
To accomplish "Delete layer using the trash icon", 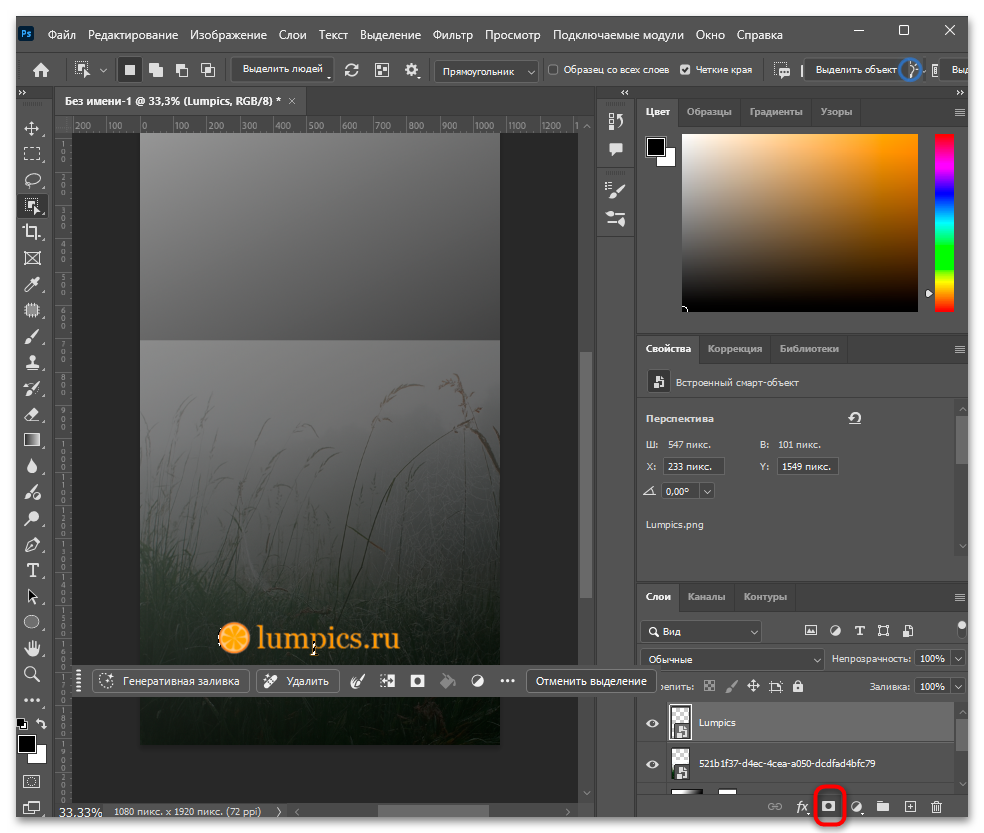I will pos(936,807).
